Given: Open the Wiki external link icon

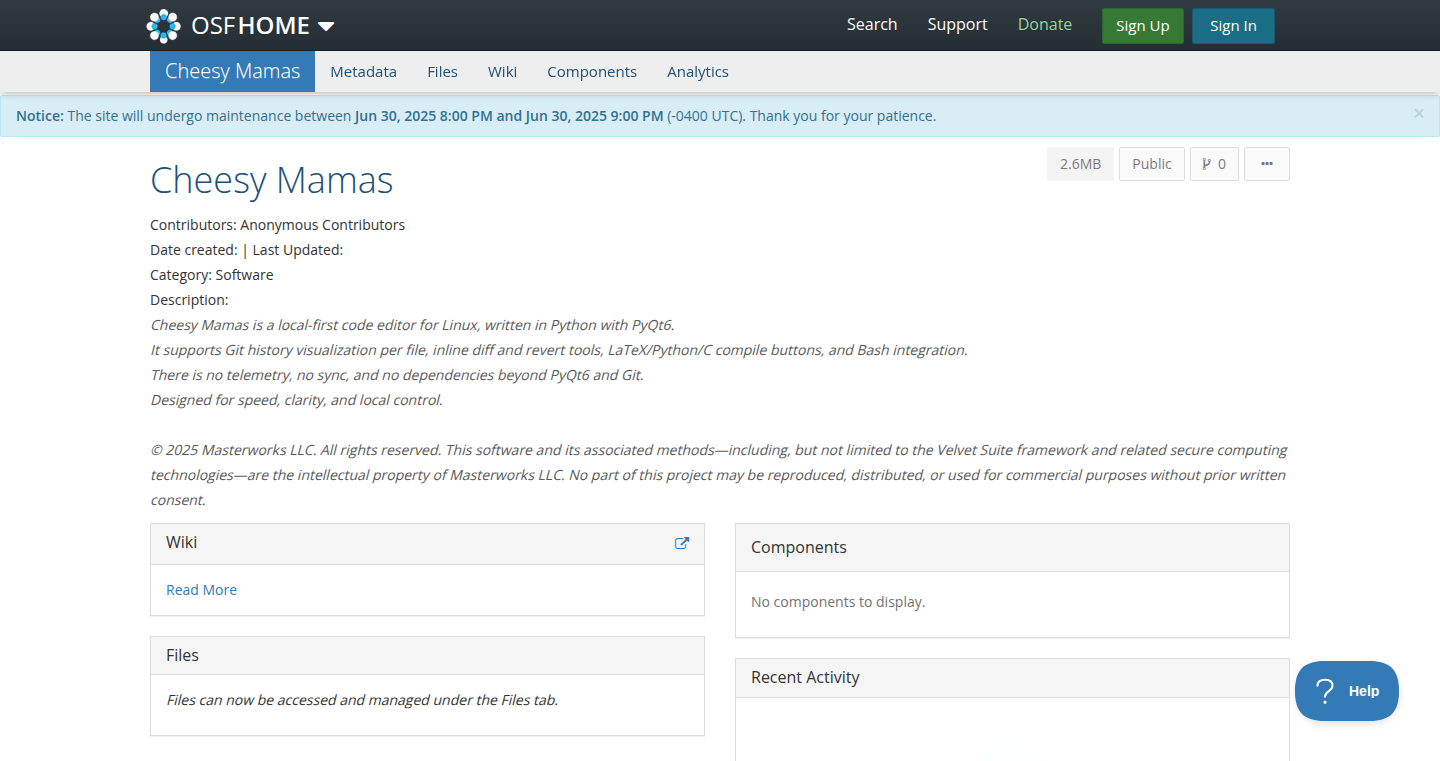Looking at the screenshot, I should coord(682,543).
